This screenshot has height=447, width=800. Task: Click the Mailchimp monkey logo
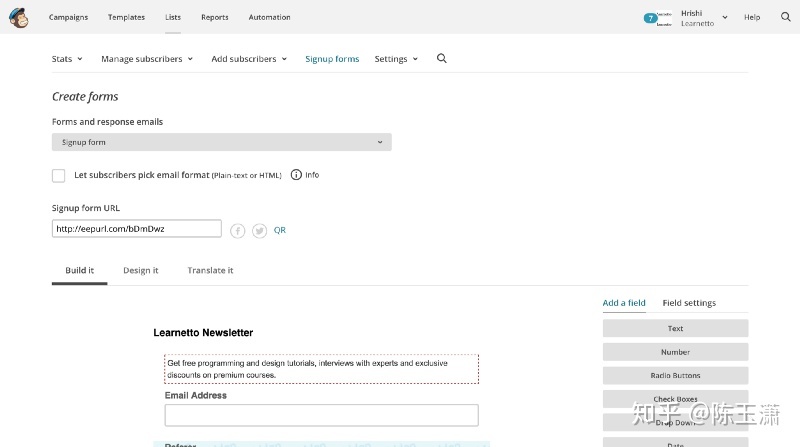click(x=19, y=18)
